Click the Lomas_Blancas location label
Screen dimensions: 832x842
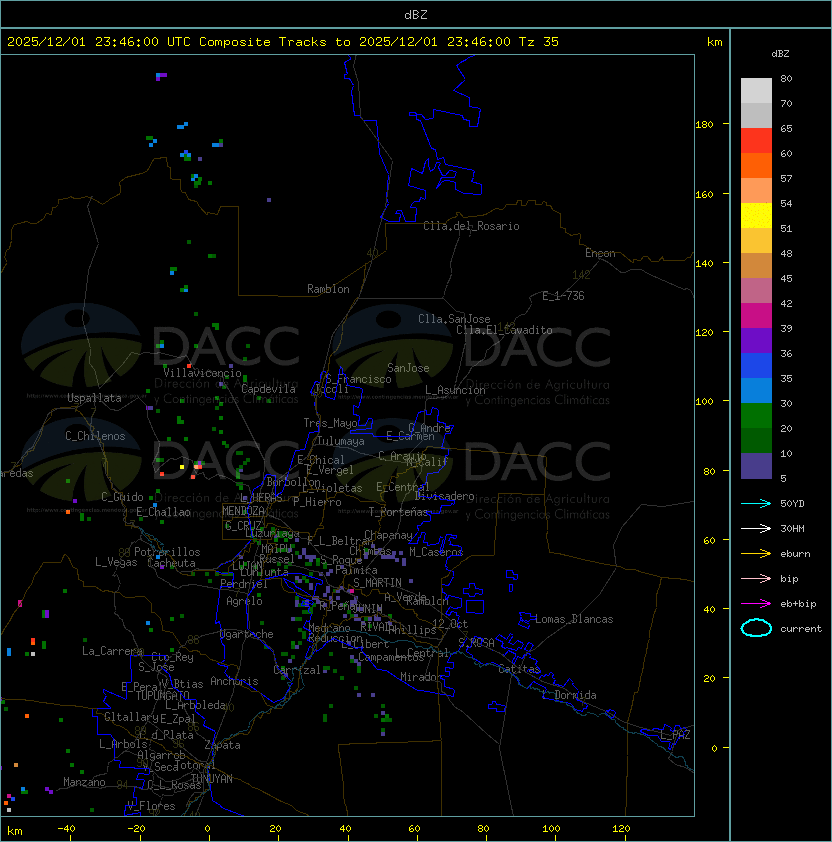point(574,619)
